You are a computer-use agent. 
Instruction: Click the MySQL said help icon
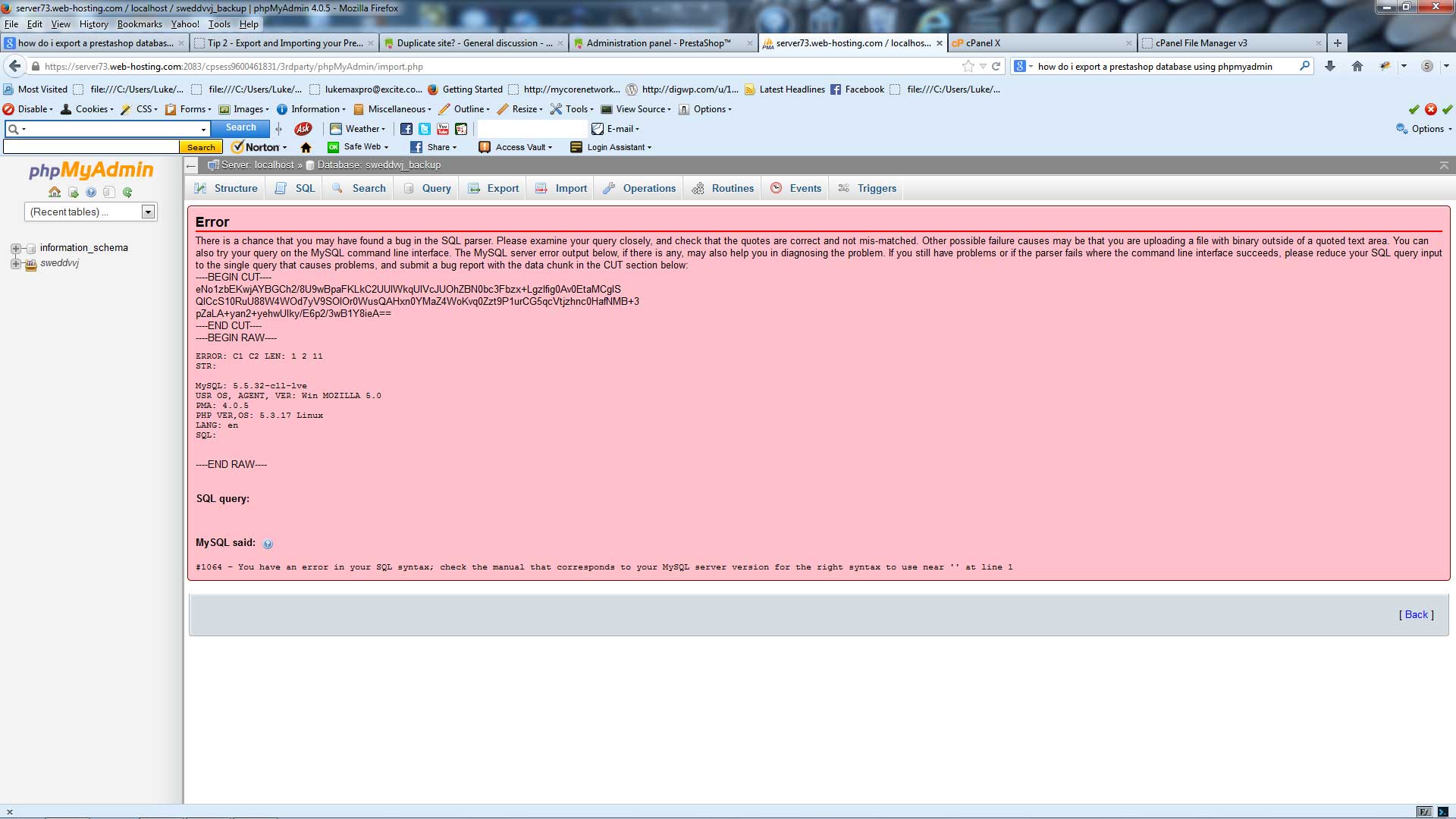268,544
